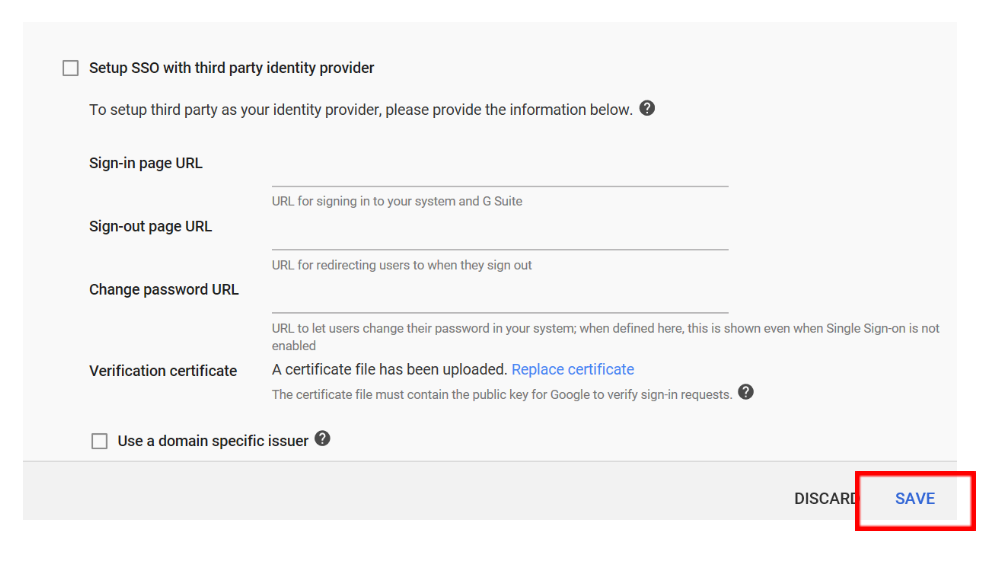Tick the Use a domain specific issuer checkbox
Screen dimensions: 1003x562
tap(99, 441)
